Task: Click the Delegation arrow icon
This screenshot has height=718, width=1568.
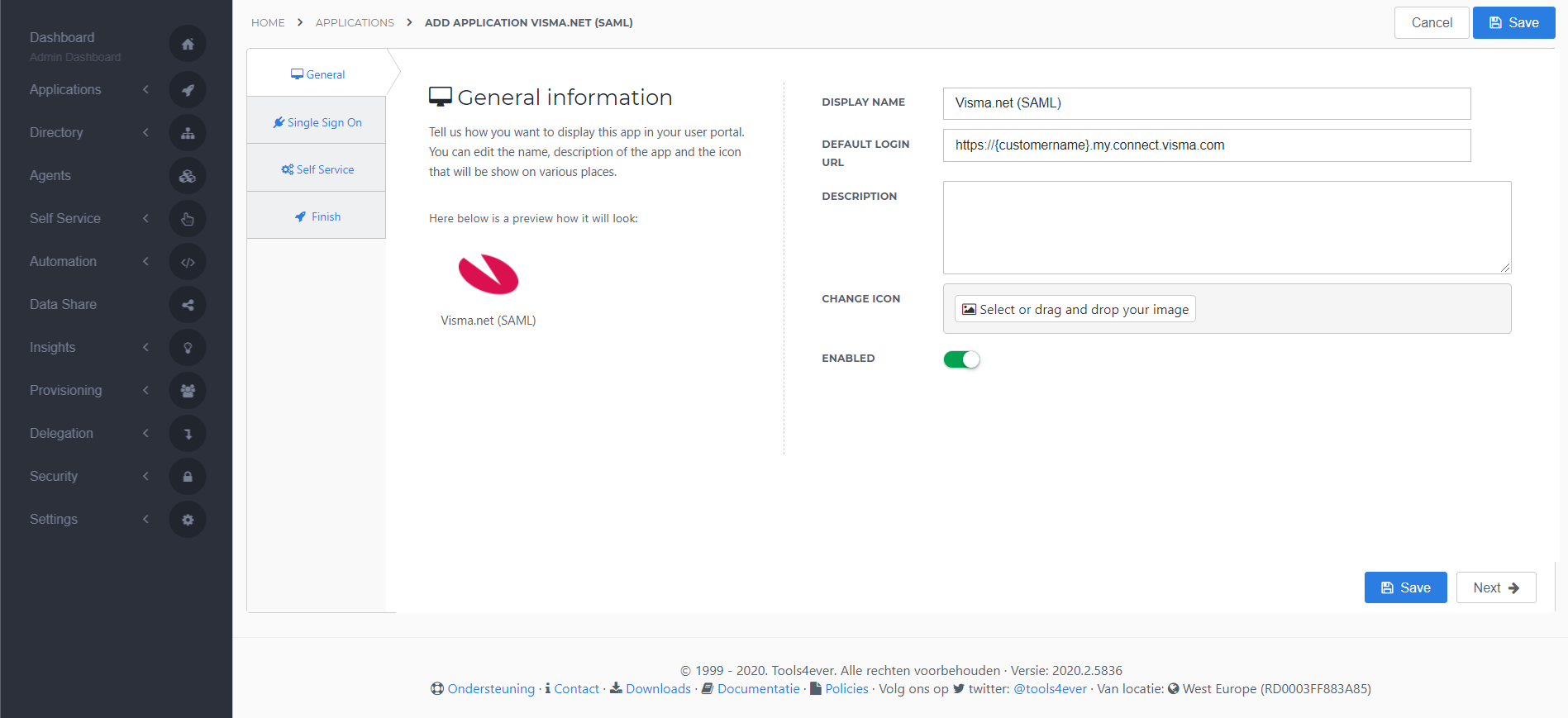Action: pos(188,434)
